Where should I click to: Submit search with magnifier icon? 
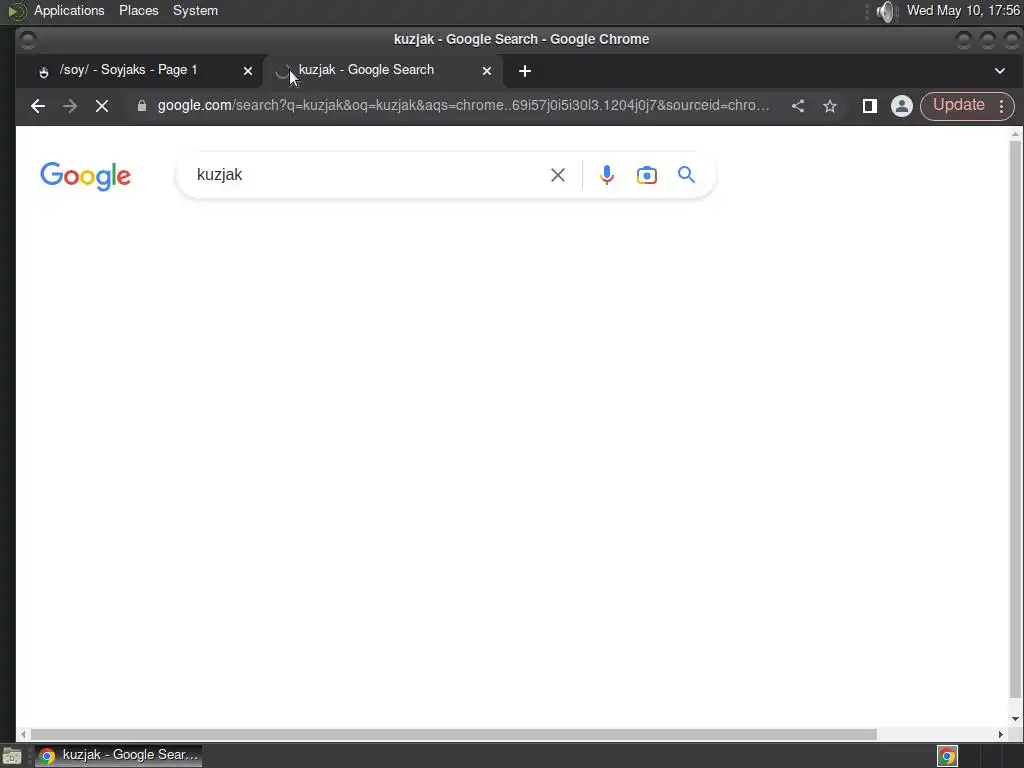[x=686, y=174]
